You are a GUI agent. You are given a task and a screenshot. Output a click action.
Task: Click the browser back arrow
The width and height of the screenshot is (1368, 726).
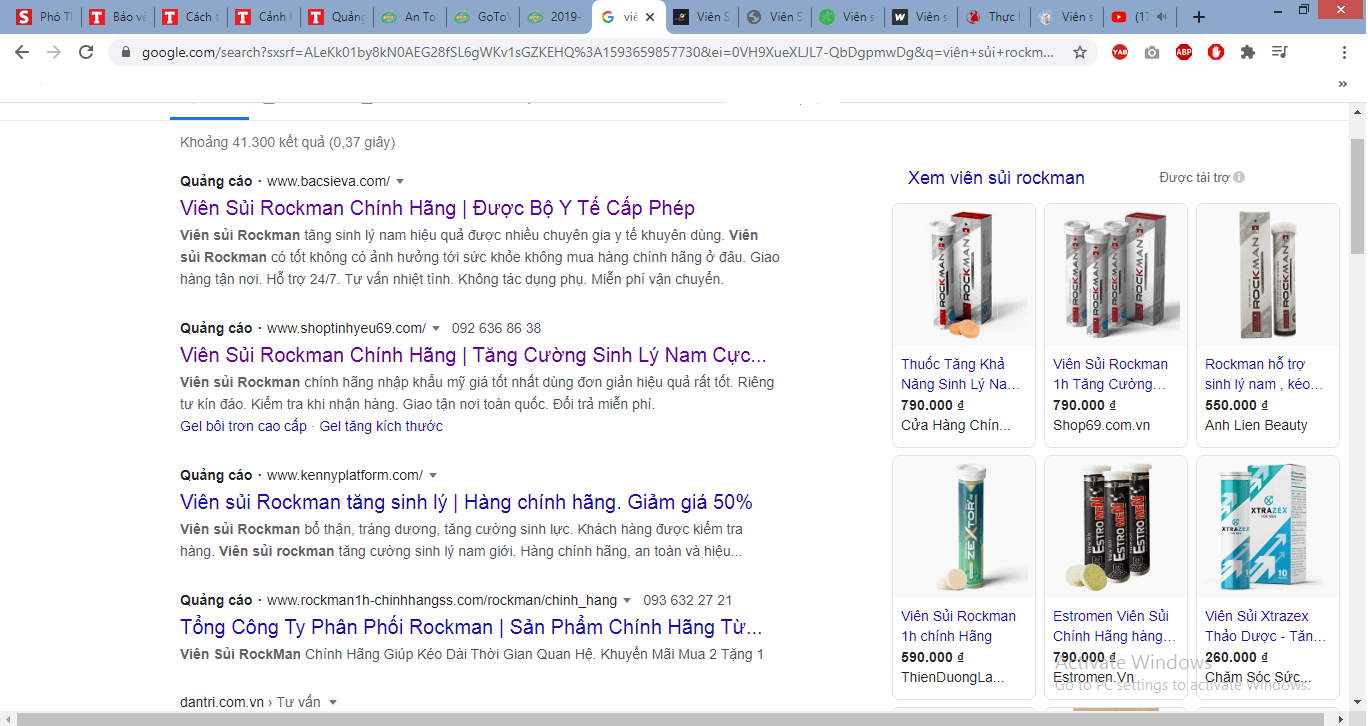click(x=22, y=52)
